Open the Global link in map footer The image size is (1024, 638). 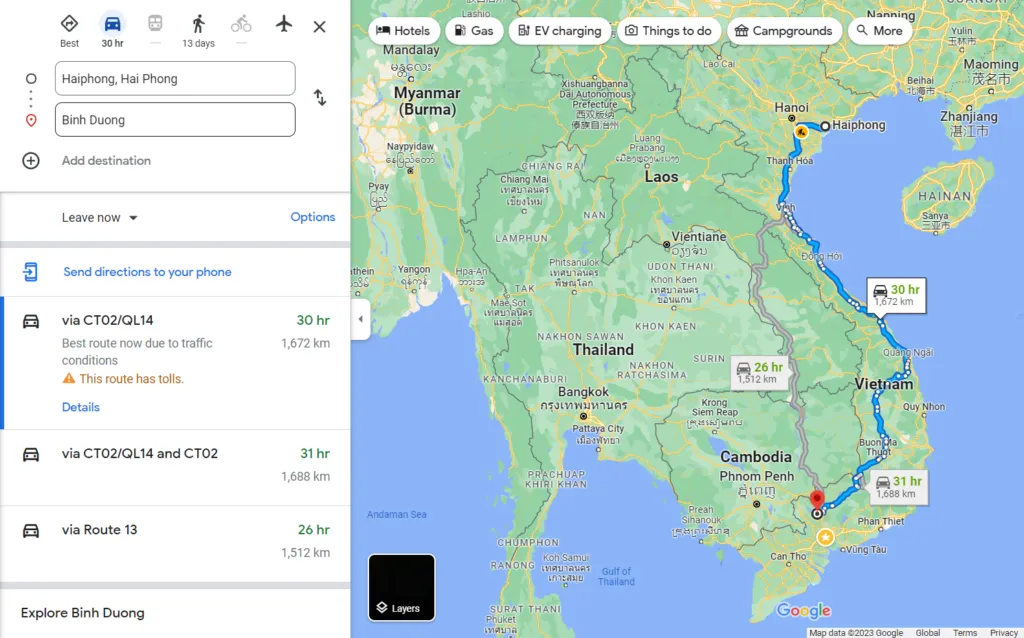(x=928, y=633)
